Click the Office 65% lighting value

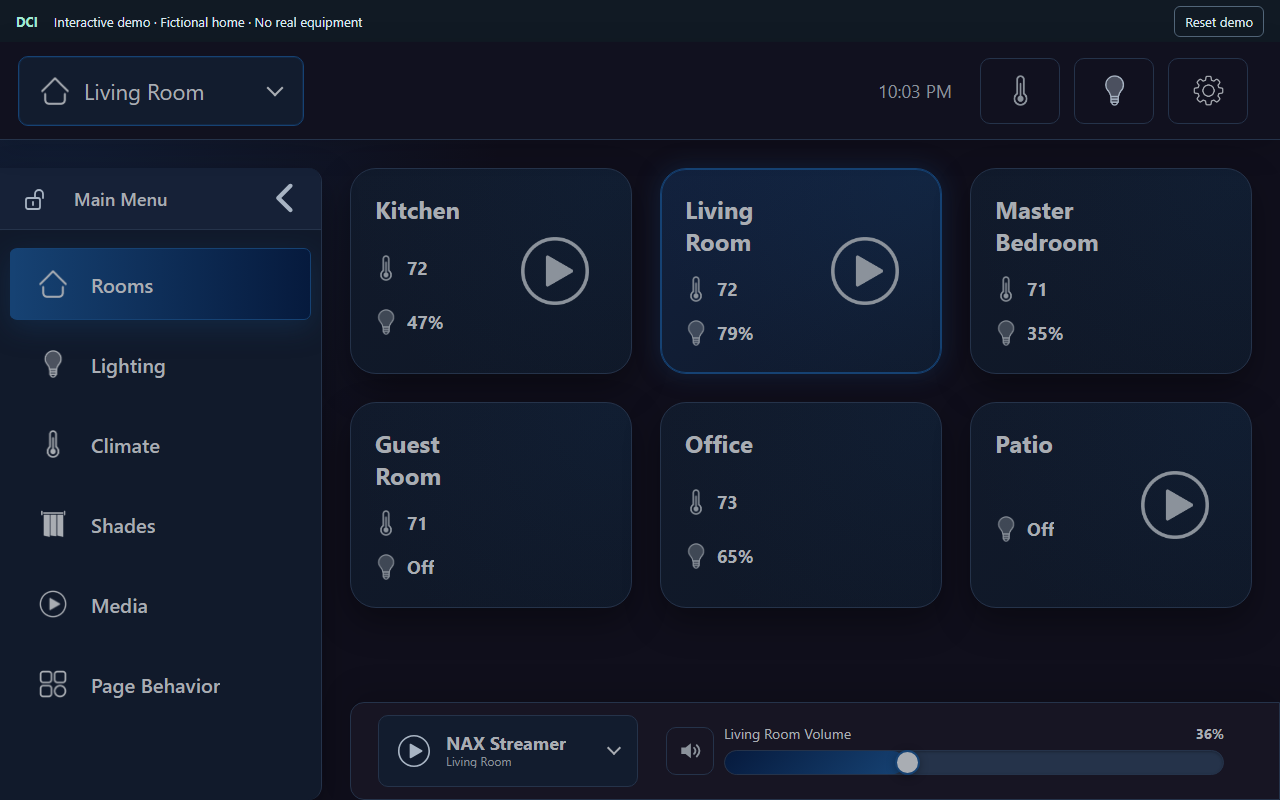[x=735, y=556]
